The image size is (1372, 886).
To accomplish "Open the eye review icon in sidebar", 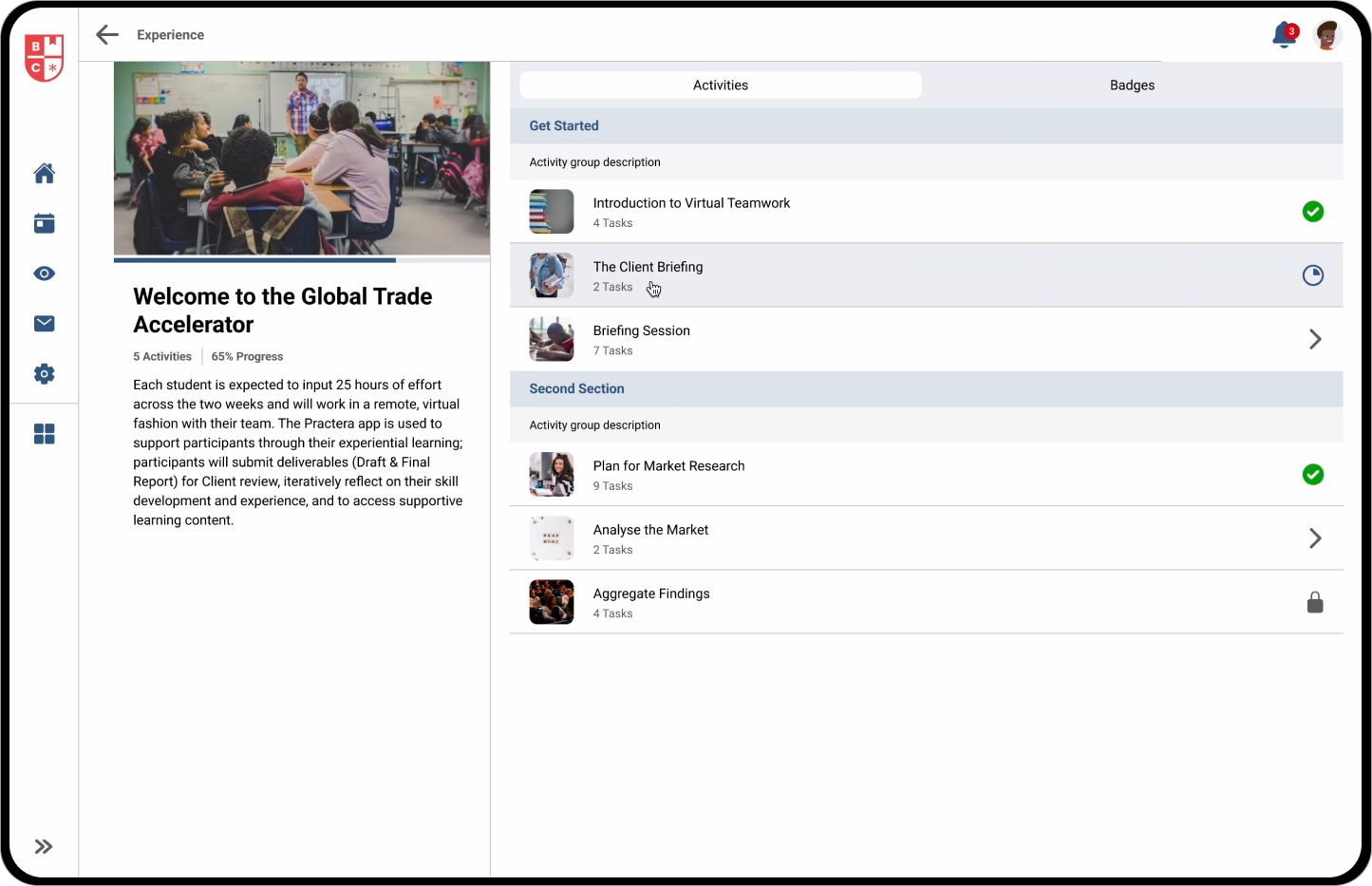I will (x=44, y=273).
